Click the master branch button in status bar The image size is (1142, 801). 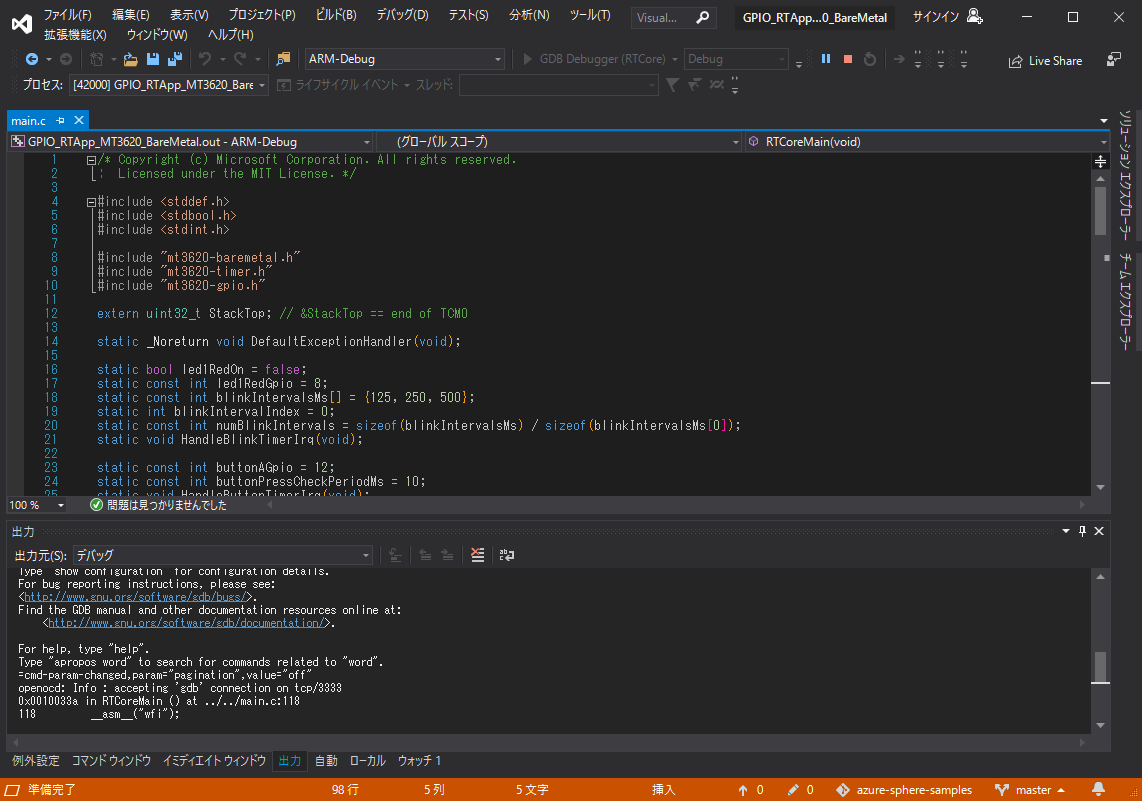tap(1030, 790)
